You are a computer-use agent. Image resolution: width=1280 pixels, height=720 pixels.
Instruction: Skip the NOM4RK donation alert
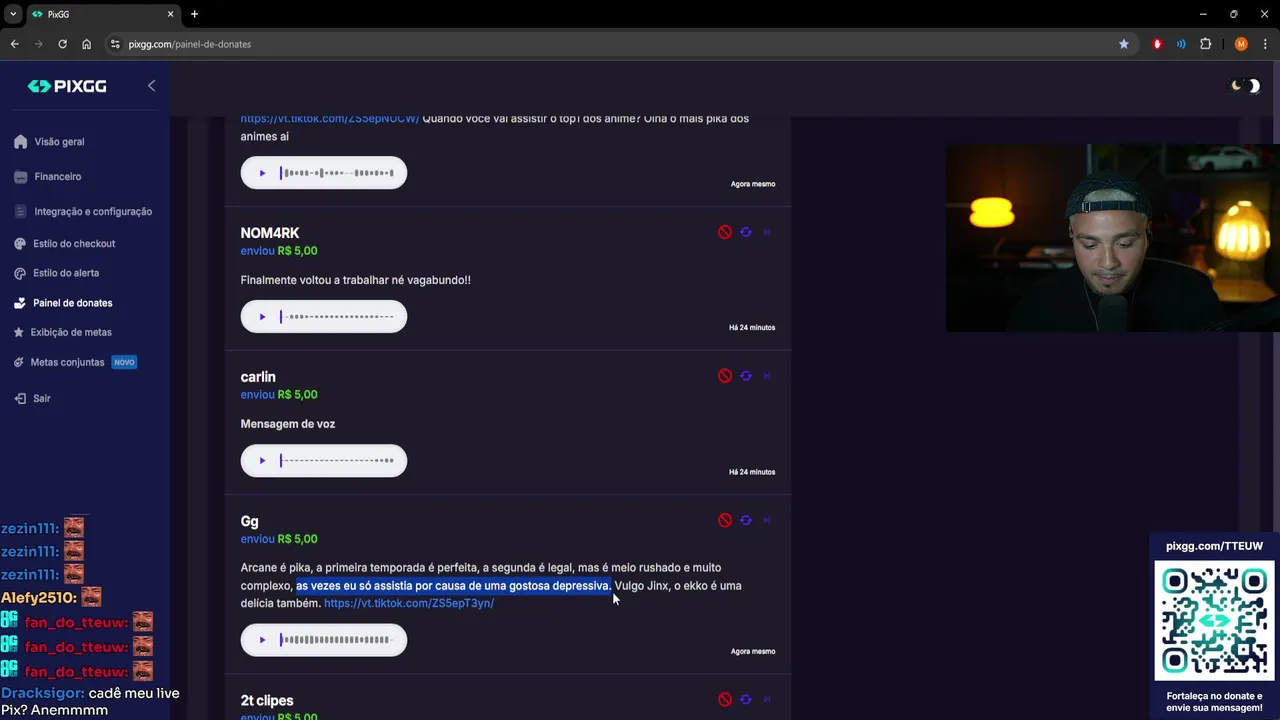click(x=767, y=232)
